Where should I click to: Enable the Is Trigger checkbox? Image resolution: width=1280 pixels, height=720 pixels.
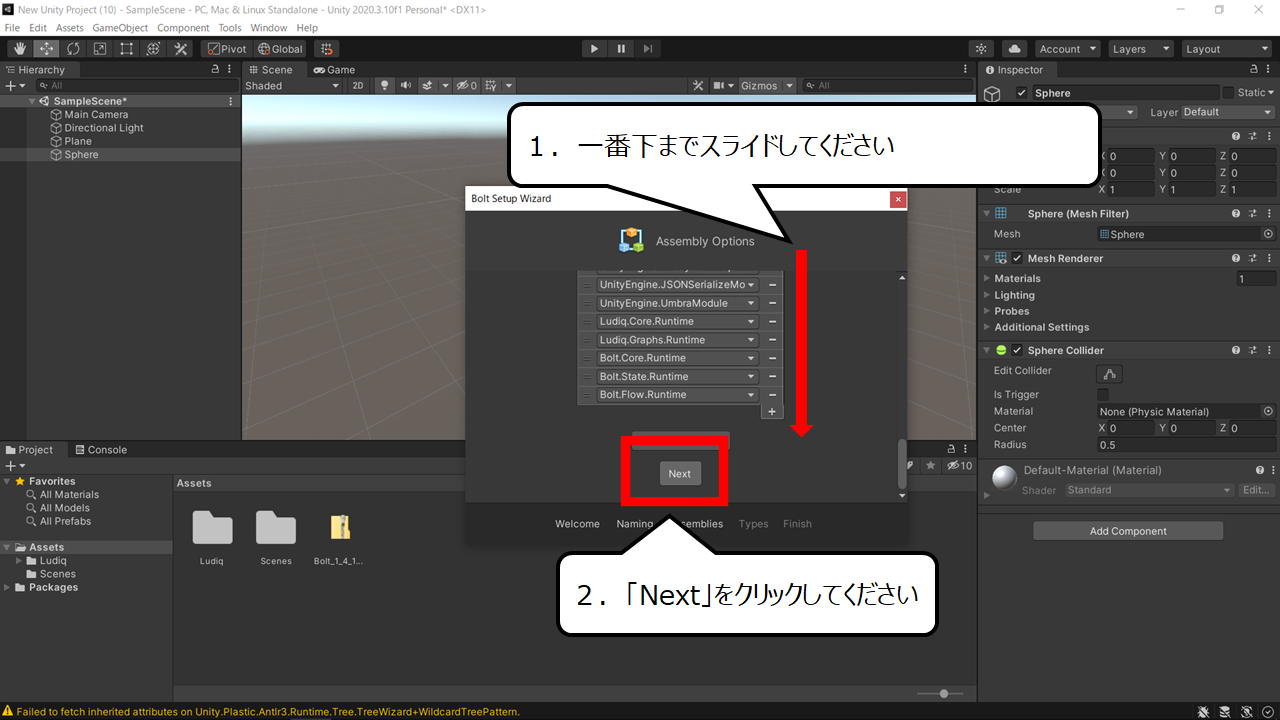click(1103, 395)
